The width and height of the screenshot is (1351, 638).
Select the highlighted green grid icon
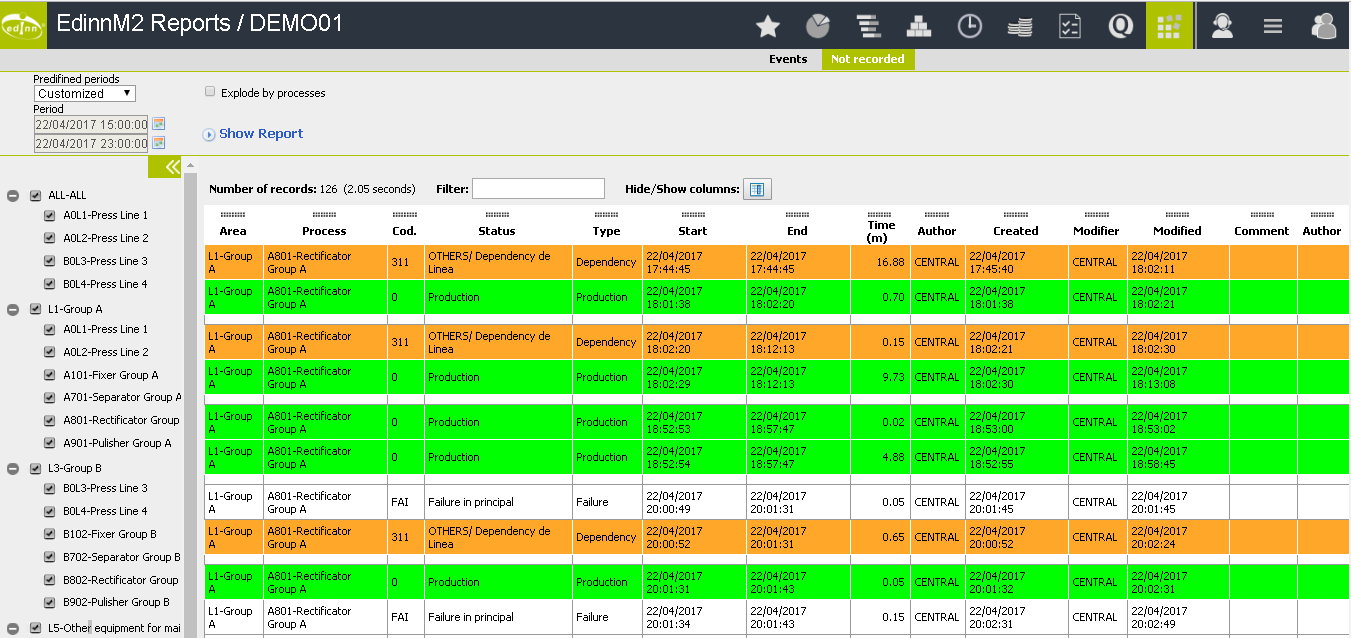[1170, 25]
